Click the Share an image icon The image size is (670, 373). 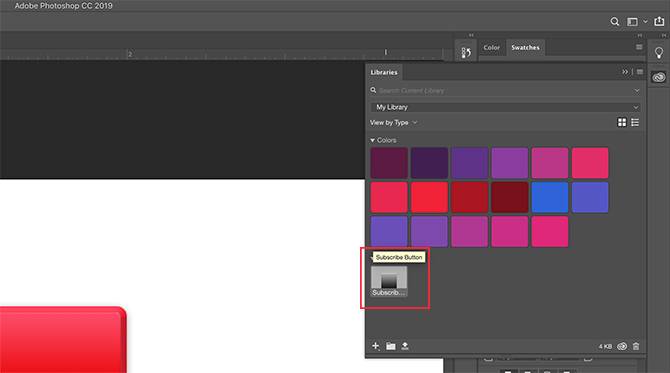[x=659, y=21]
